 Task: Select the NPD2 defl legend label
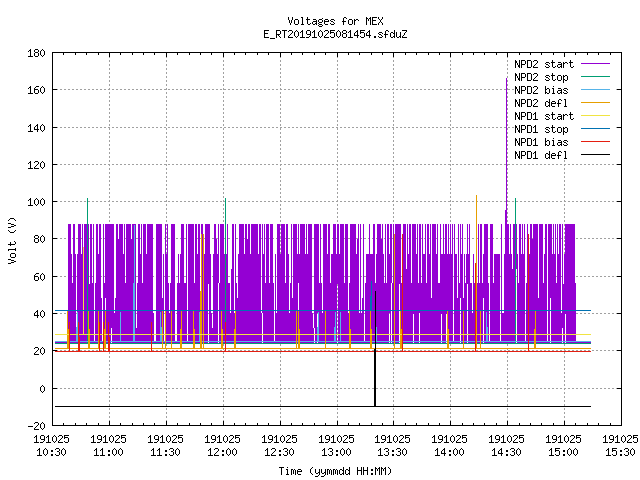(x=541, y=103)
